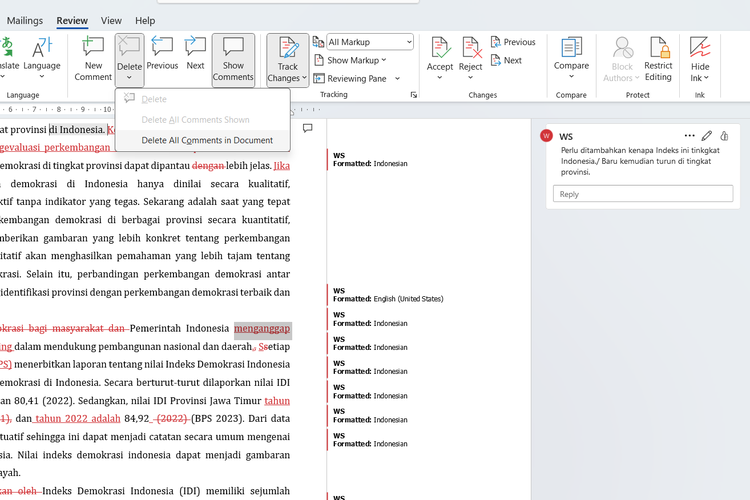Click the WS avatar in comment card

(546, 136)
